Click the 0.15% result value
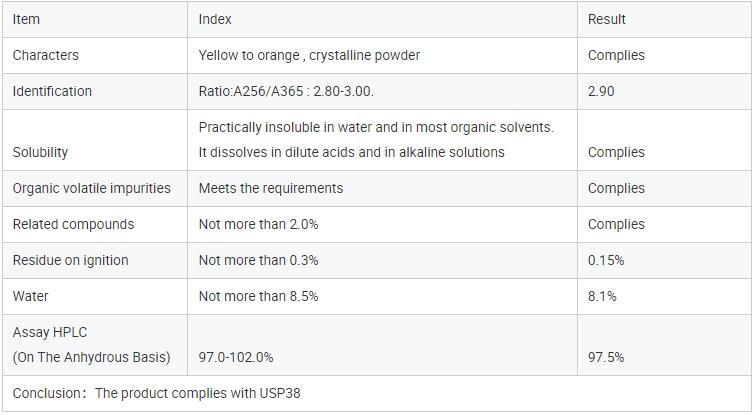Image resolution: width=755 pixels, height=415 pixels. [x=606, y=260]
